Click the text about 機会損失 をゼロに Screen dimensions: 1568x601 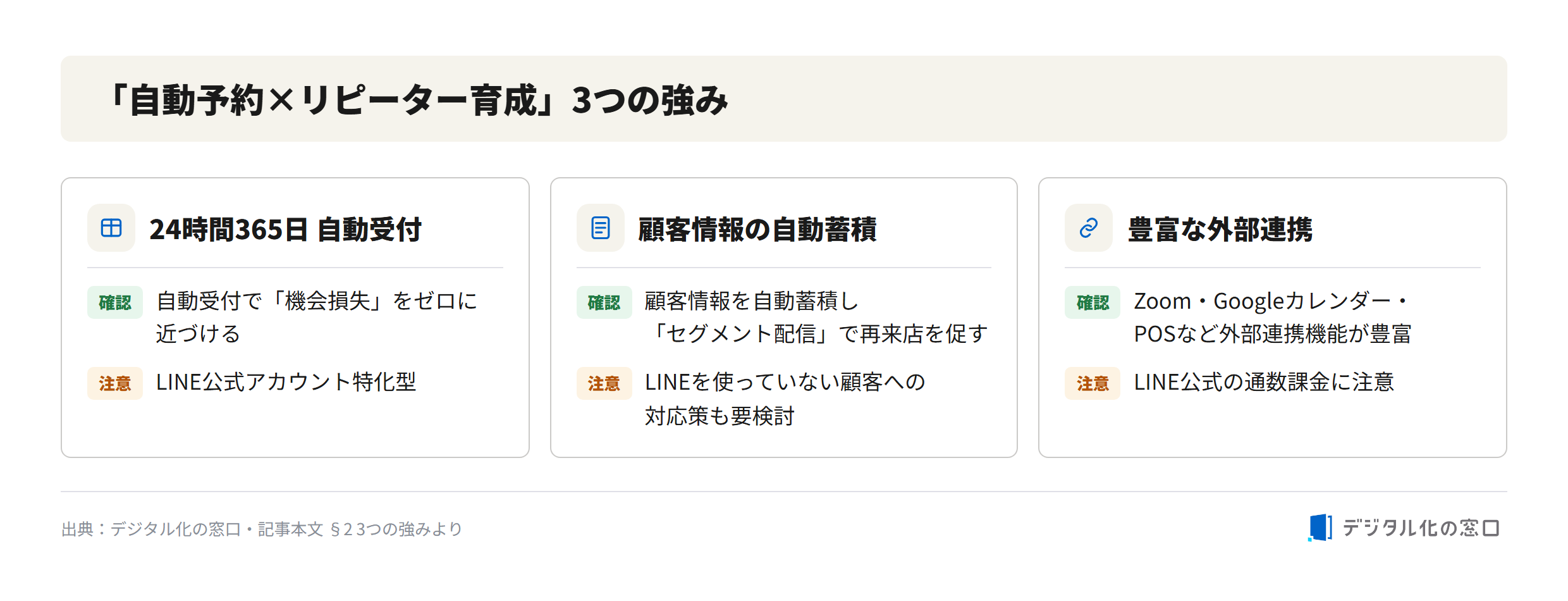coord(316,317)
